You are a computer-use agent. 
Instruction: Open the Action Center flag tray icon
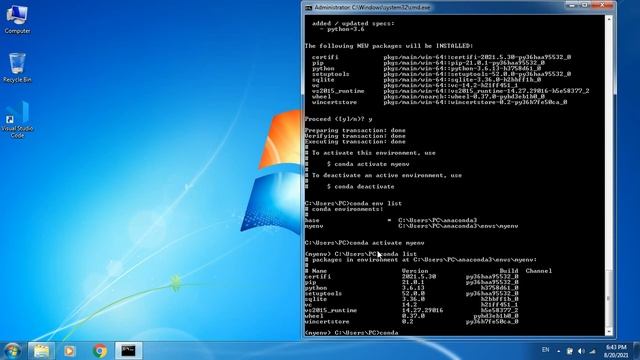click(x=569, y=351)
